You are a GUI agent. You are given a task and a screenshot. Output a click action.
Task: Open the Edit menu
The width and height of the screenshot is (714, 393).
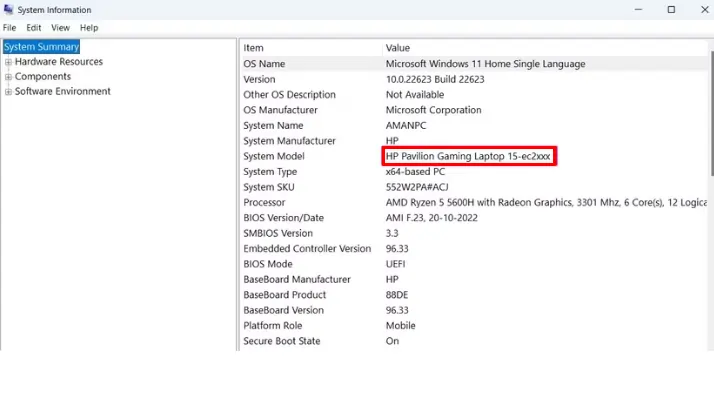click(34, 28)
